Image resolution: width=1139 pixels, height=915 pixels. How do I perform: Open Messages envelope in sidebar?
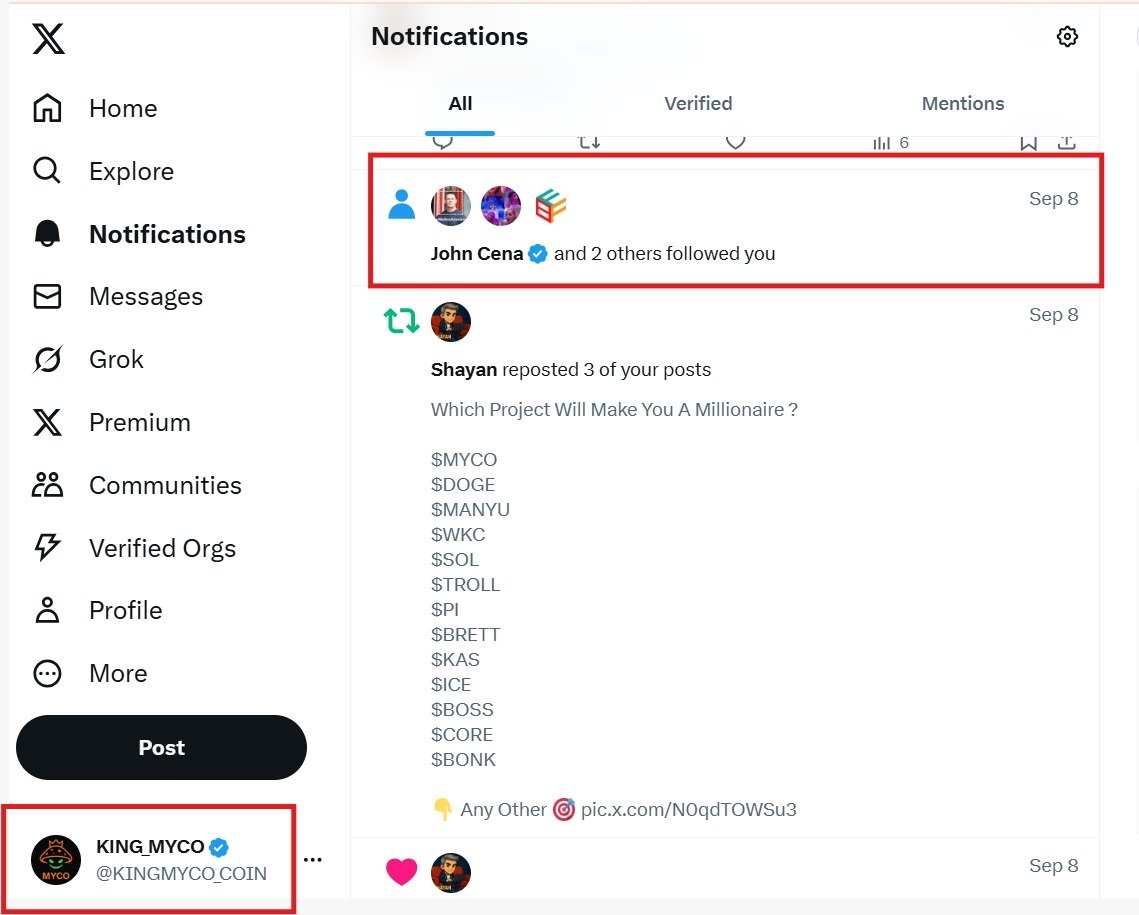pos(47,297)
